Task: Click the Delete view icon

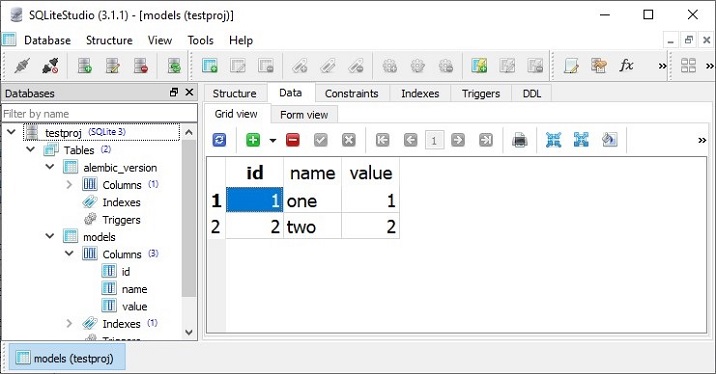Action: 535,66
